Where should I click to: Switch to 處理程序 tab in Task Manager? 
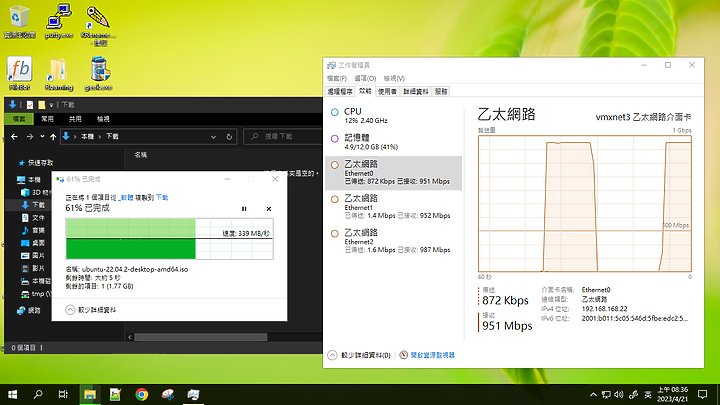[340, 92]
